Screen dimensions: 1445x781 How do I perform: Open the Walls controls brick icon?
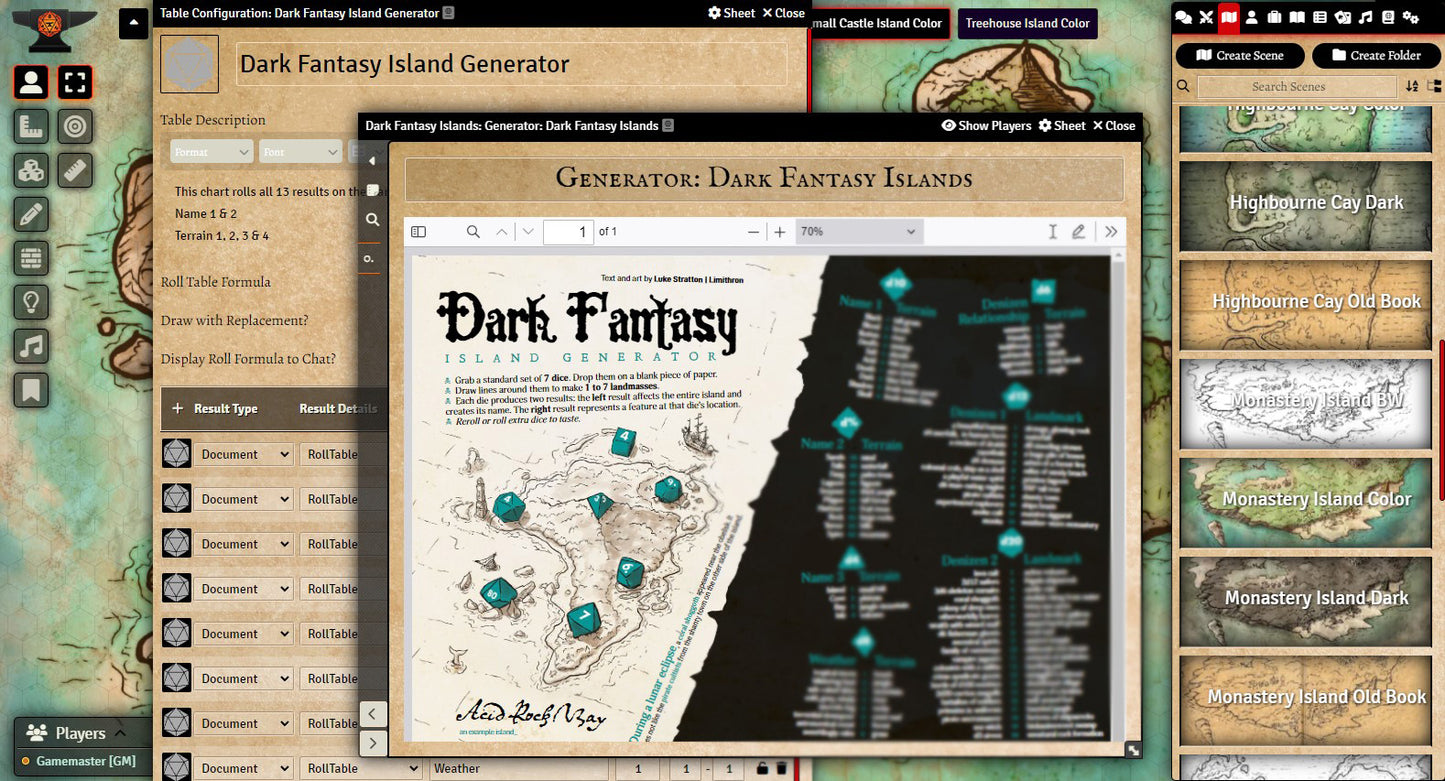pyautogui.click(x=31, y=258)
